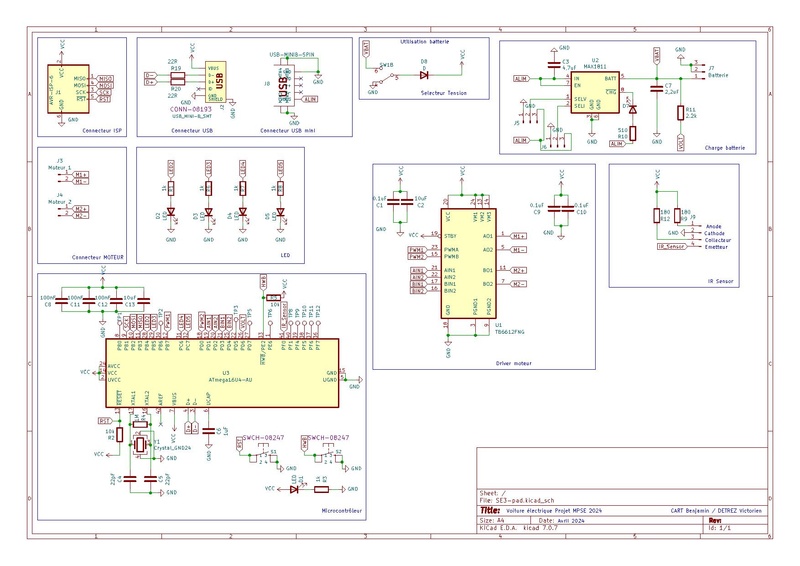Click the "Charge batterie" label
Image resolution: width=800 pixels, height=566 pixels.
(x=725, y=148)
